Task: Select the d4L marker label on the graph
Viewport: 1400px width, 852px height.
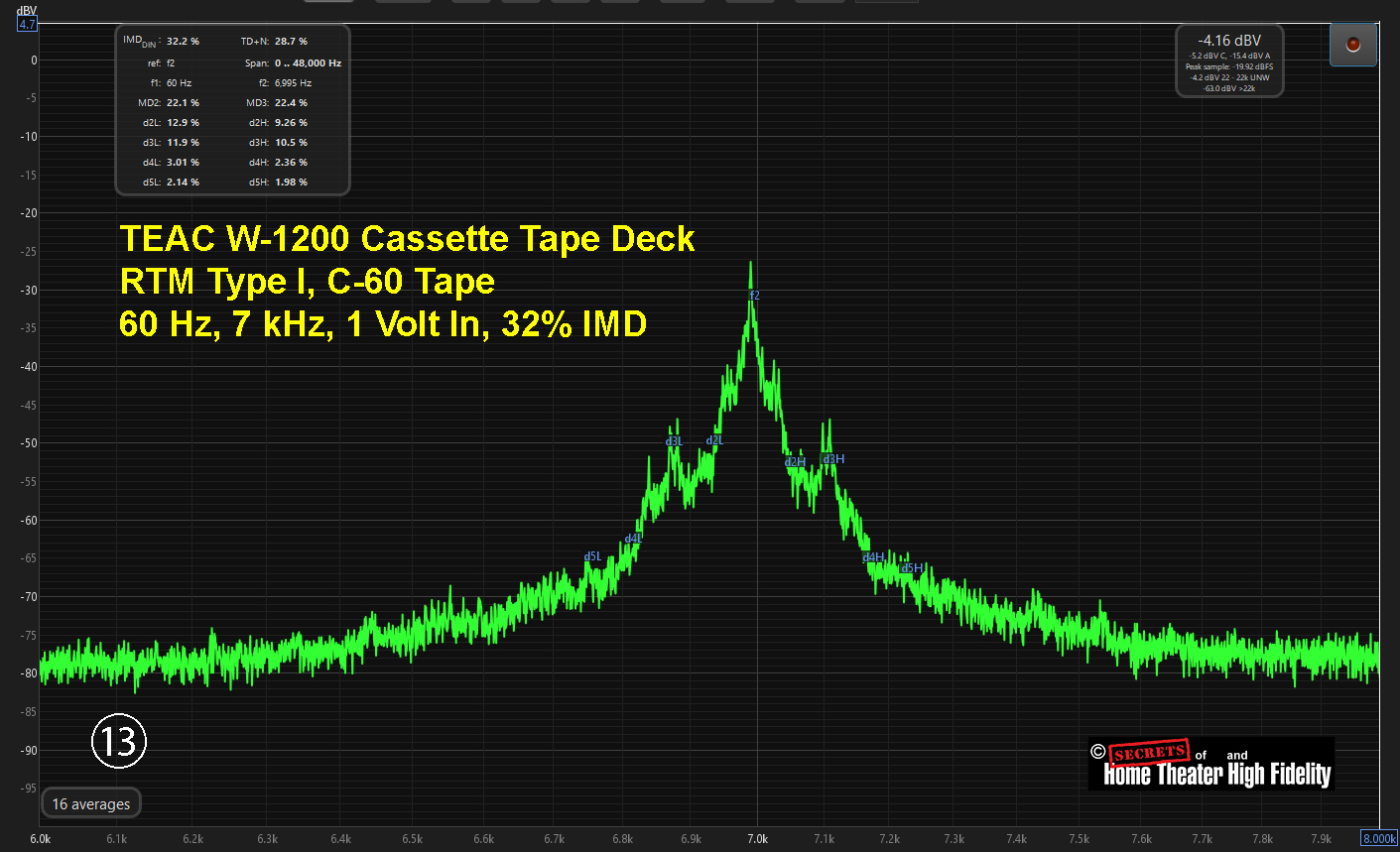Action: pyautogui.click(x=633, y=539)
